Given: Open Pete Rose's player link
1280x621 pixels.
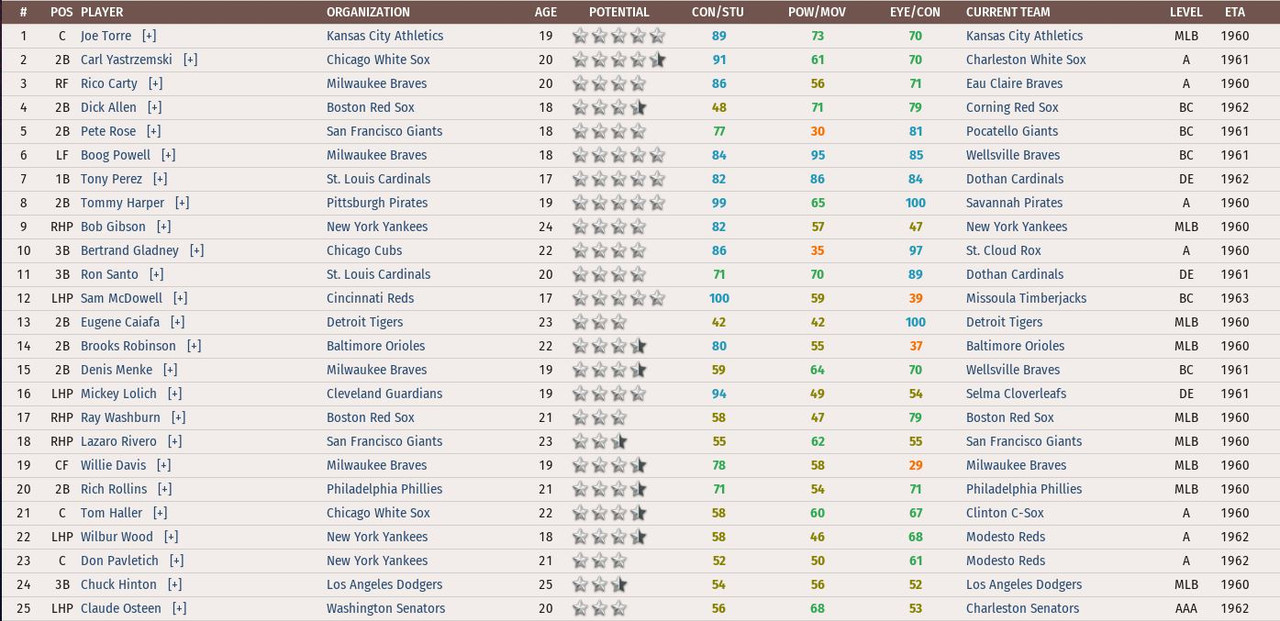Looking at the screenshot, I should (108, 132).
